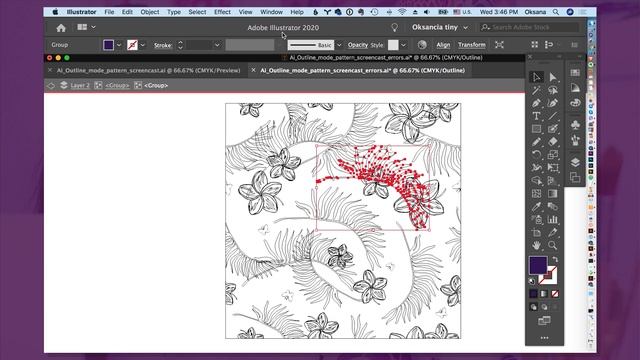
Task: Select the Slice tool
Action: (x=553, y=233)
